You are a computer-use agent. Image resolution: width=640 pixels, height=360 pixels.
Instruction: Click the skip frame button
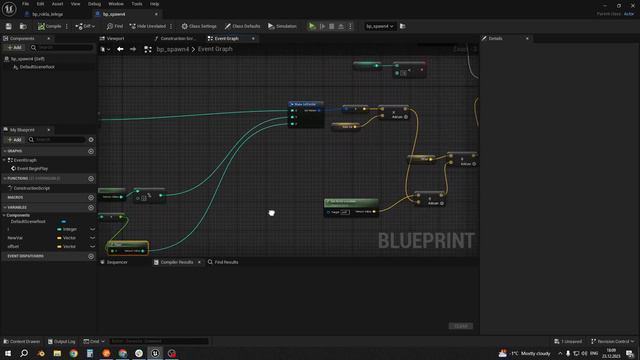click(322, 26)
